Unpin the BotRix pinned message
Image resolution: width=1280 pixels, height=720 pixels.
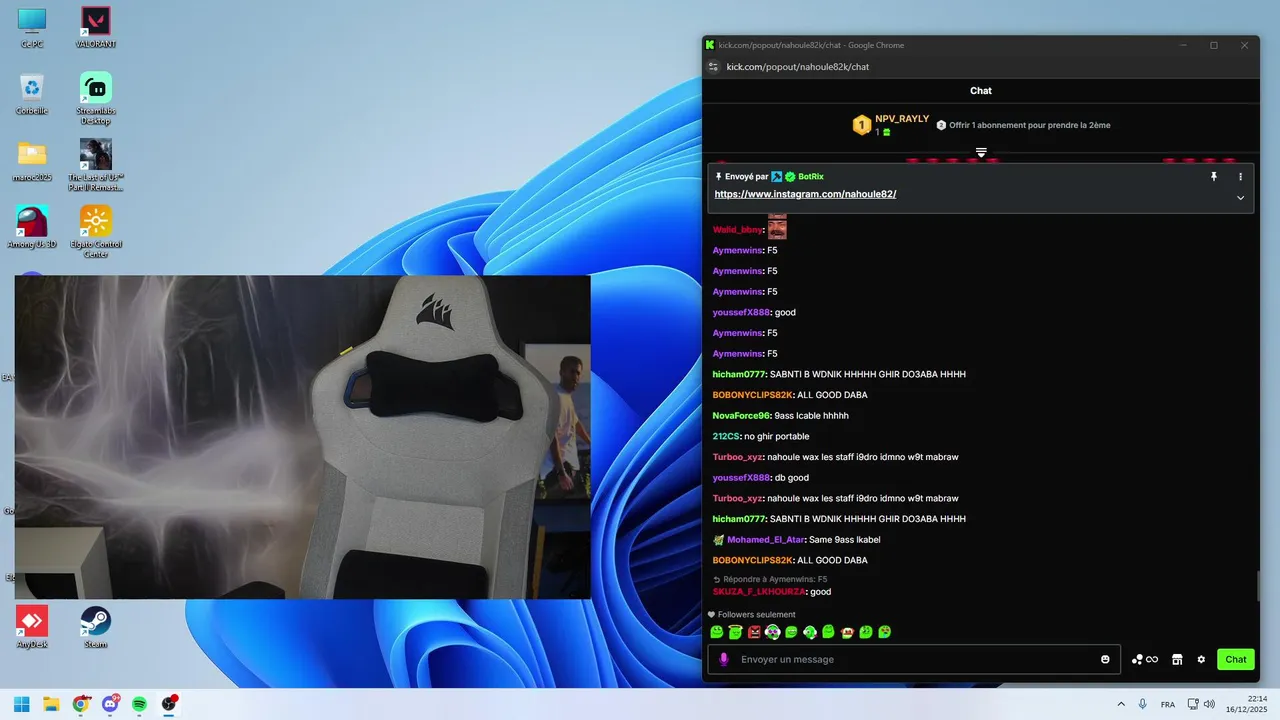click(1214, 176)
